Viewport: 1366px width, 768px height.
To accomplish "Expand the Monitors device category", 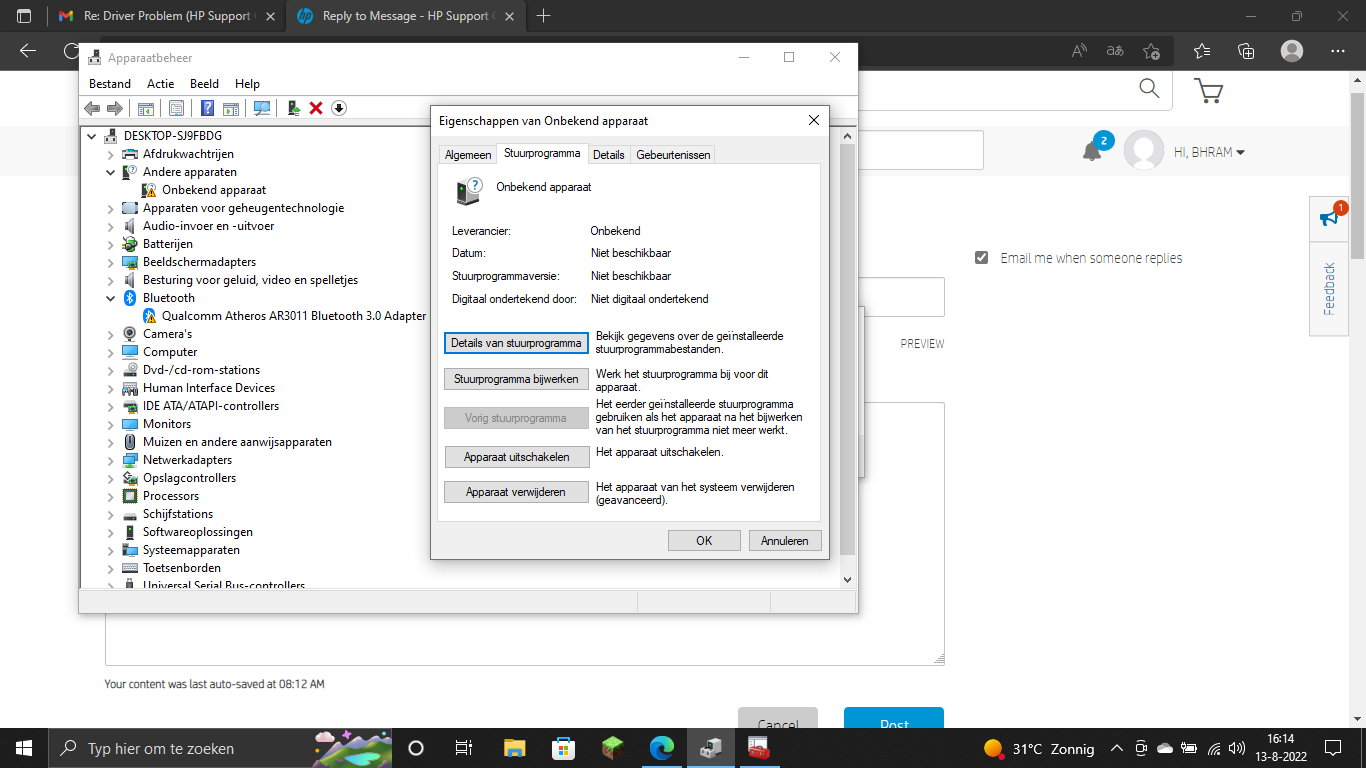I will pyautogui.click(x=112, y=423).
